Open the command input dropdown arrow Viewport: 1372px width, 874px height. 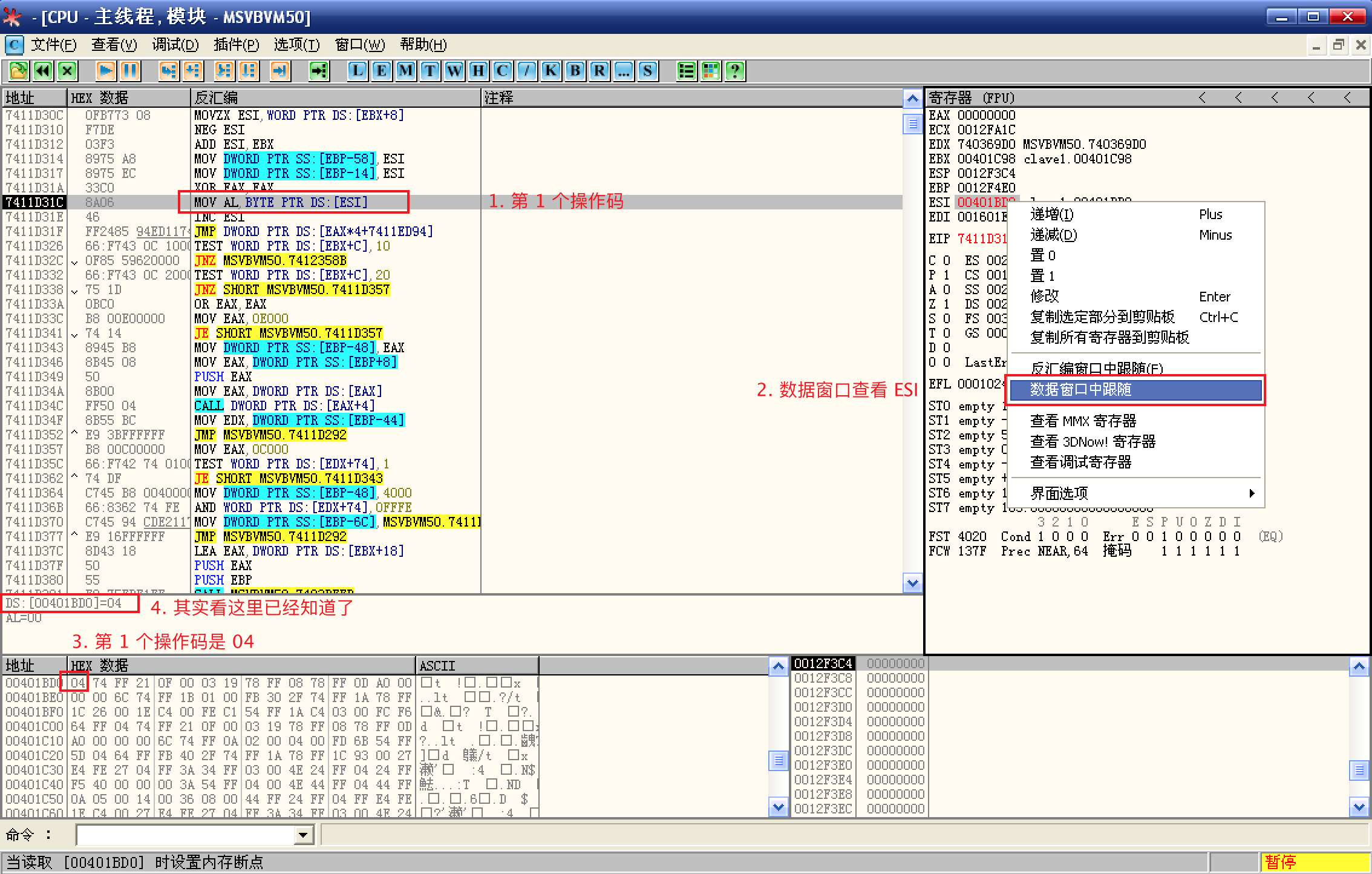[303, 836]
